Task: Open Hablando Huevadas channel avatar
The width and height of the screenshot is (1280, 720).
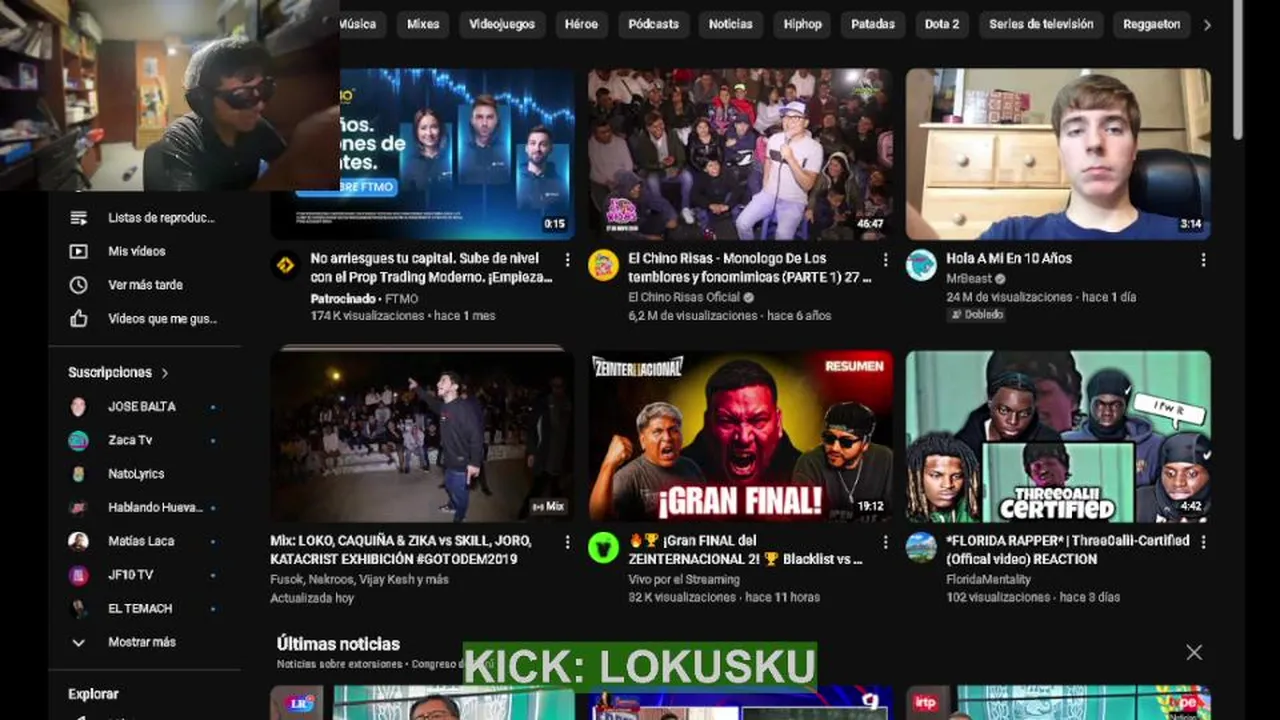Action: pos(78,508)
